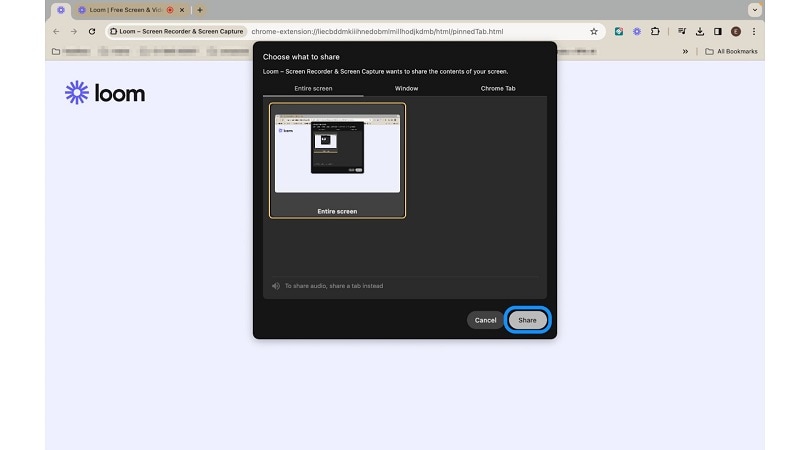Open the Downloads icon
Image resolution: width=800 pixels, height=450 pixels.
(x=699, y=31)
